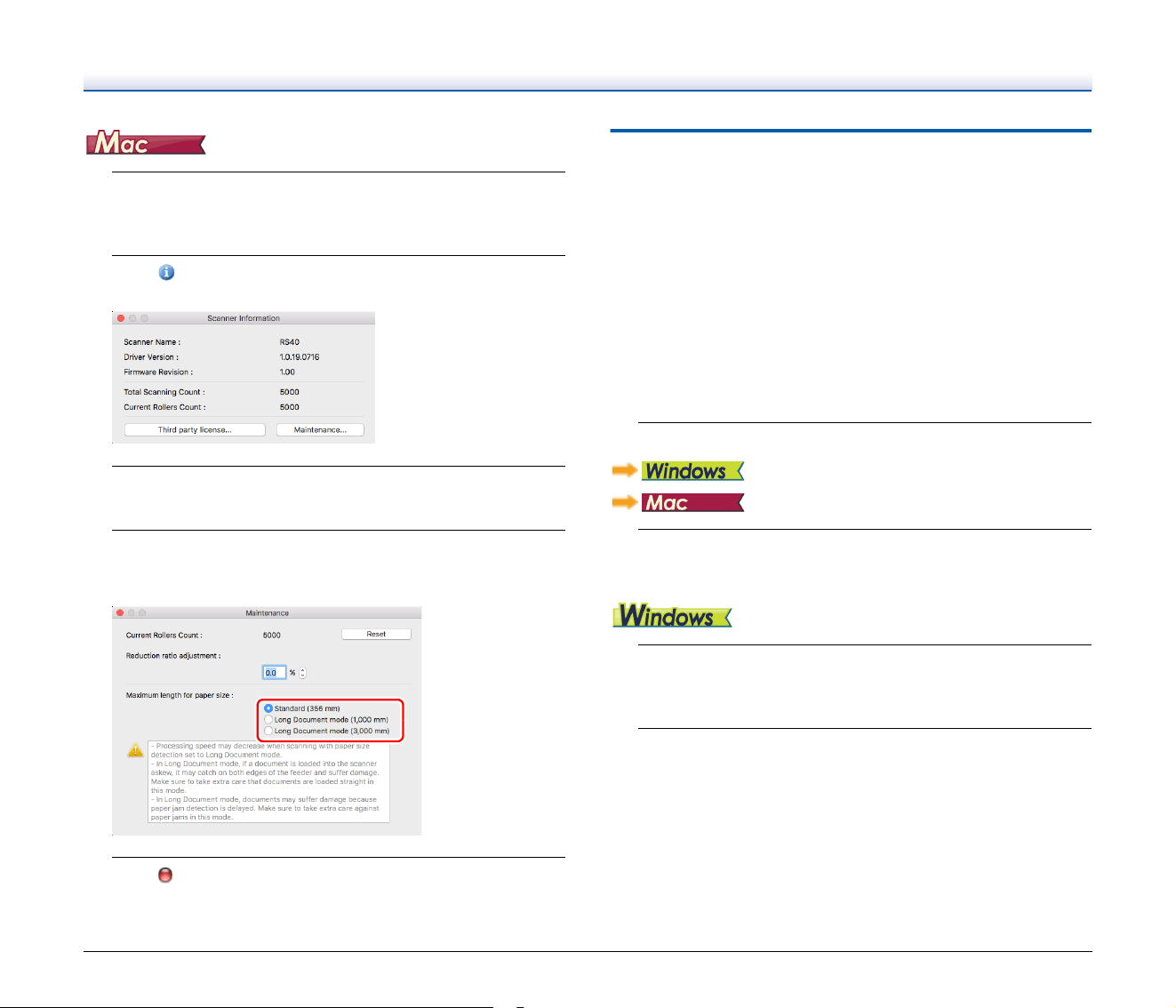The height and width of the screenshot is (1008, 1176).
Task: Click driver version value 1.0.19.0716
Action: tap(300, 357)
